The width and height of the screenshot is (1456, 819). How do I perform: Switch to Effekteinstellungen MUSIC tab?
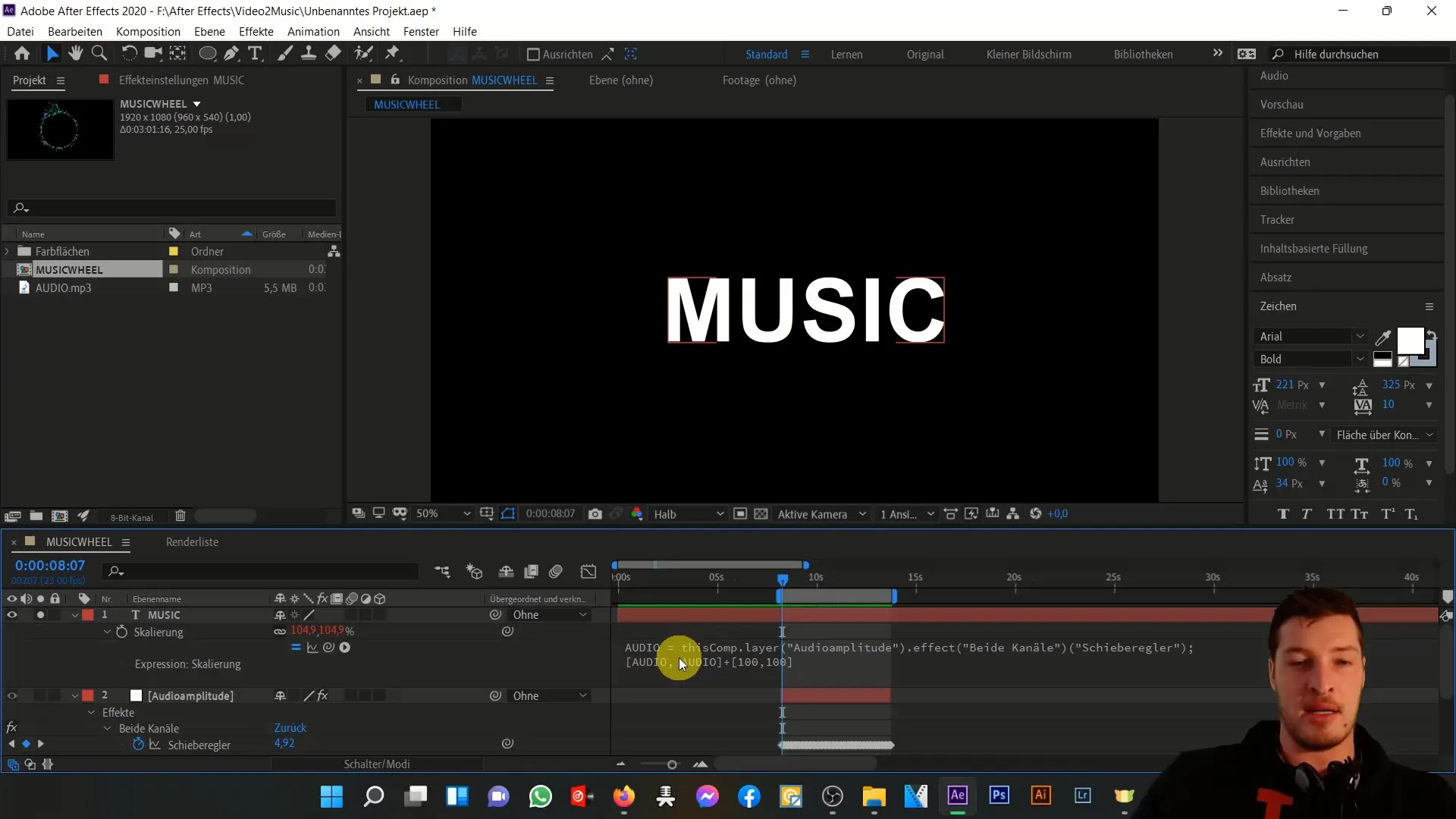coord(181,80)
